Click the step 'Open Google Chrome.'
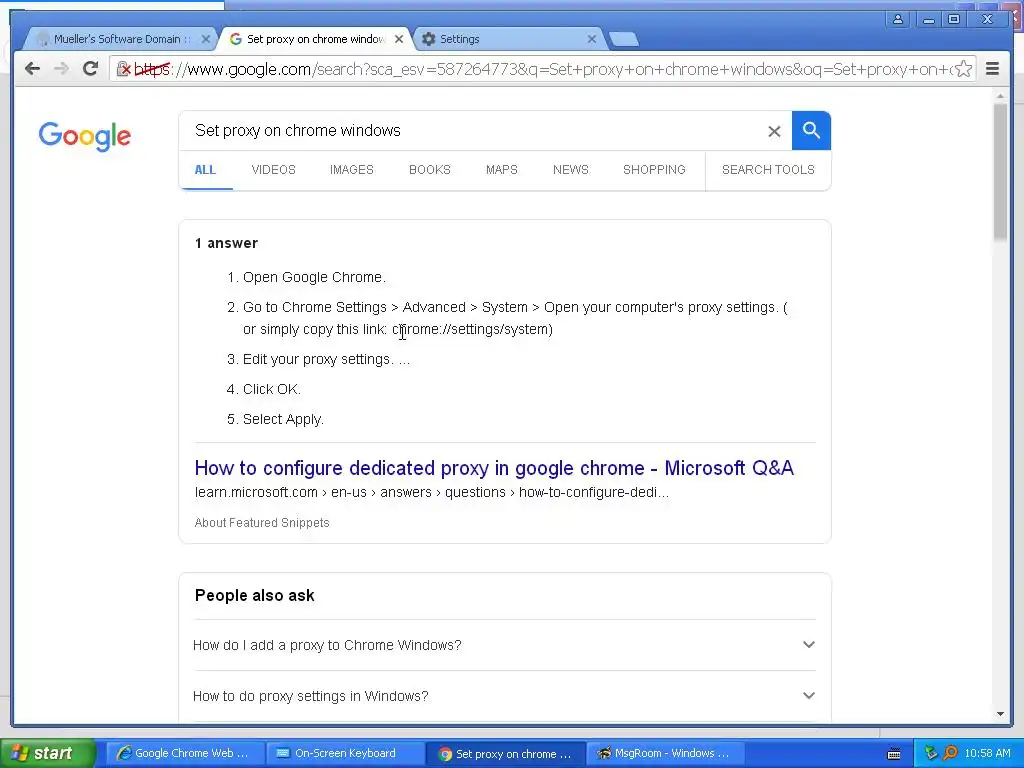The image size is (1024, 768). click(314, 277)
